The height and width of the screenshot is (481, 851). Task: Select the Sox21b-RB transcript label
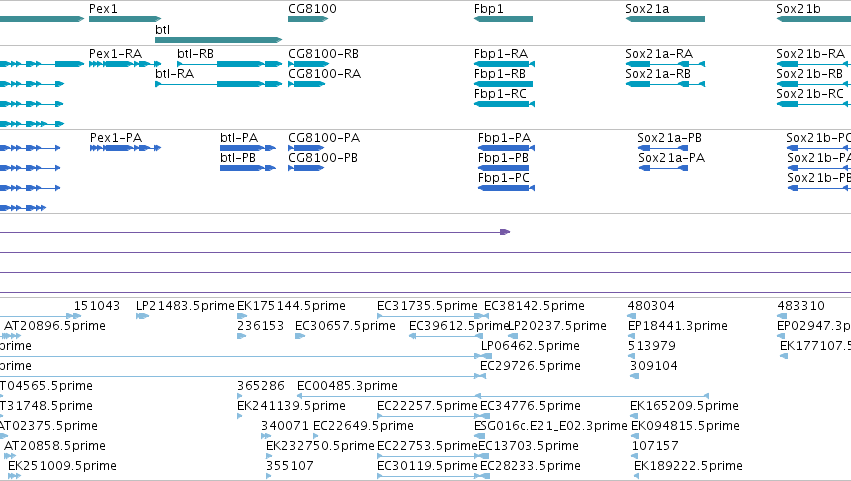point(809,74)
